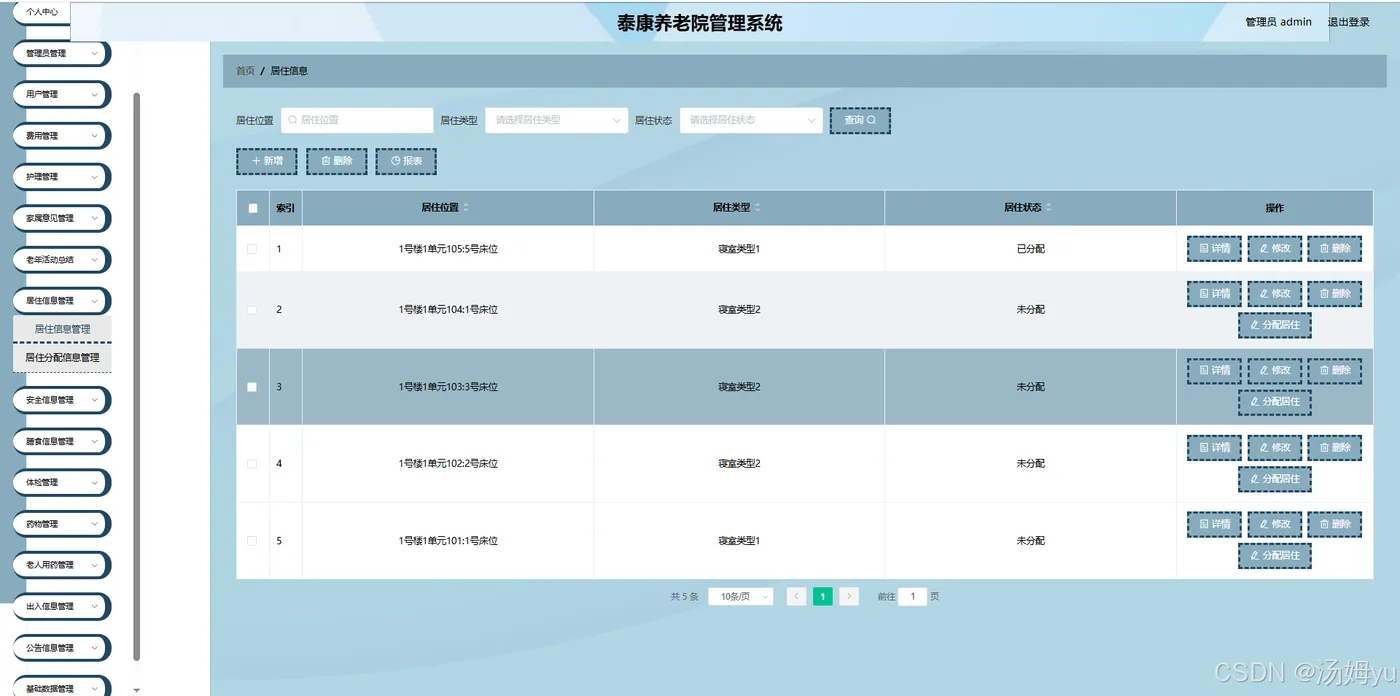This screenshot has height=696, width=1400.
Task: Expand the 家属意见管理 sidebar menu
Action: click(x=61, y=218)
